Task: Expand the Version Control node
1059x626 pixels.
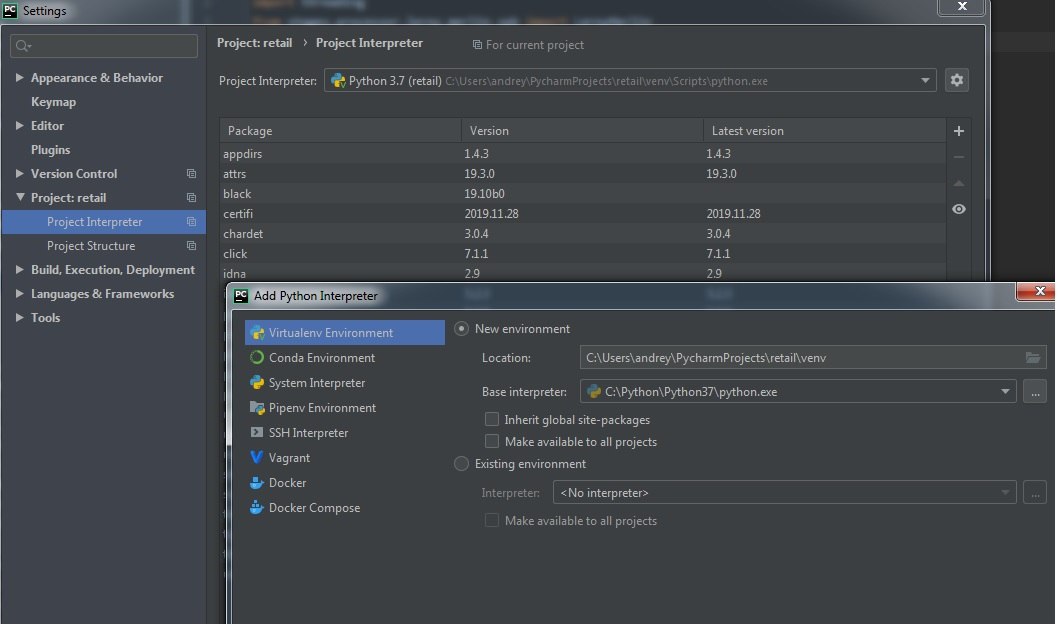Action: tap(20, 174)
